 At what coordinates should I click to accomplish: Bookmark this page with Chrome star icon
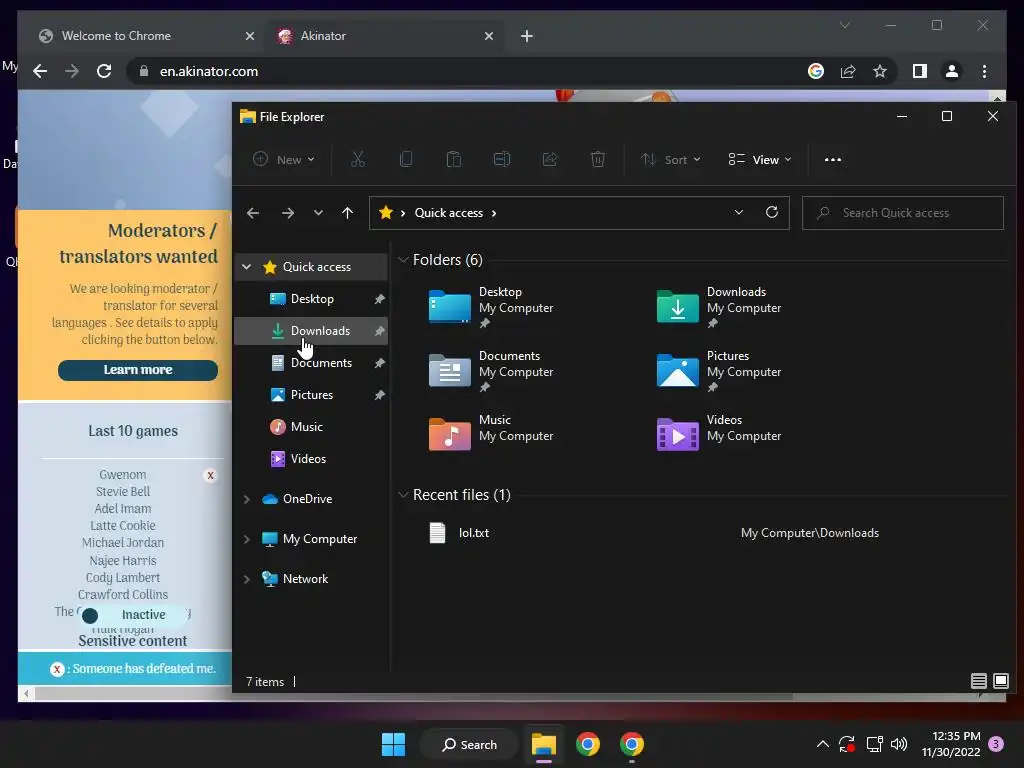click(880, 71)
